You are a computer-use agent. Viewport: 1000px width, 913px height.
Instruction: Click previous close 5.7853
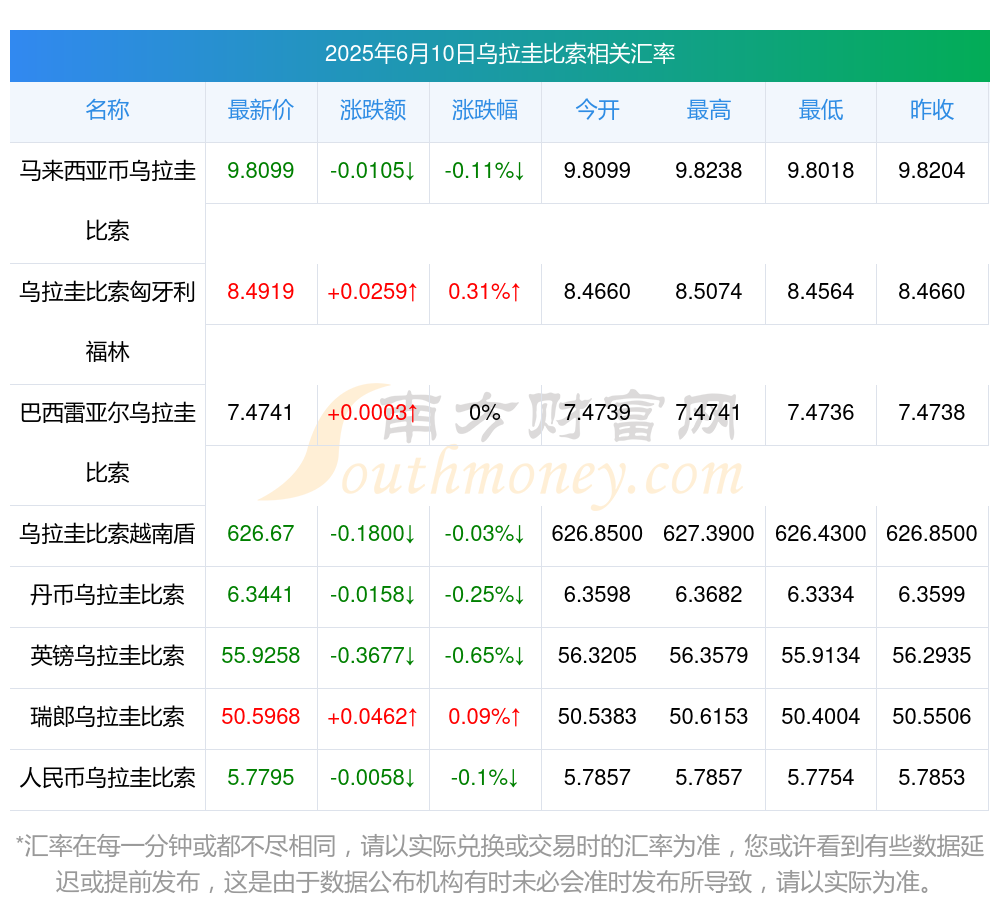pyautogui.click(x=932, y=777)
